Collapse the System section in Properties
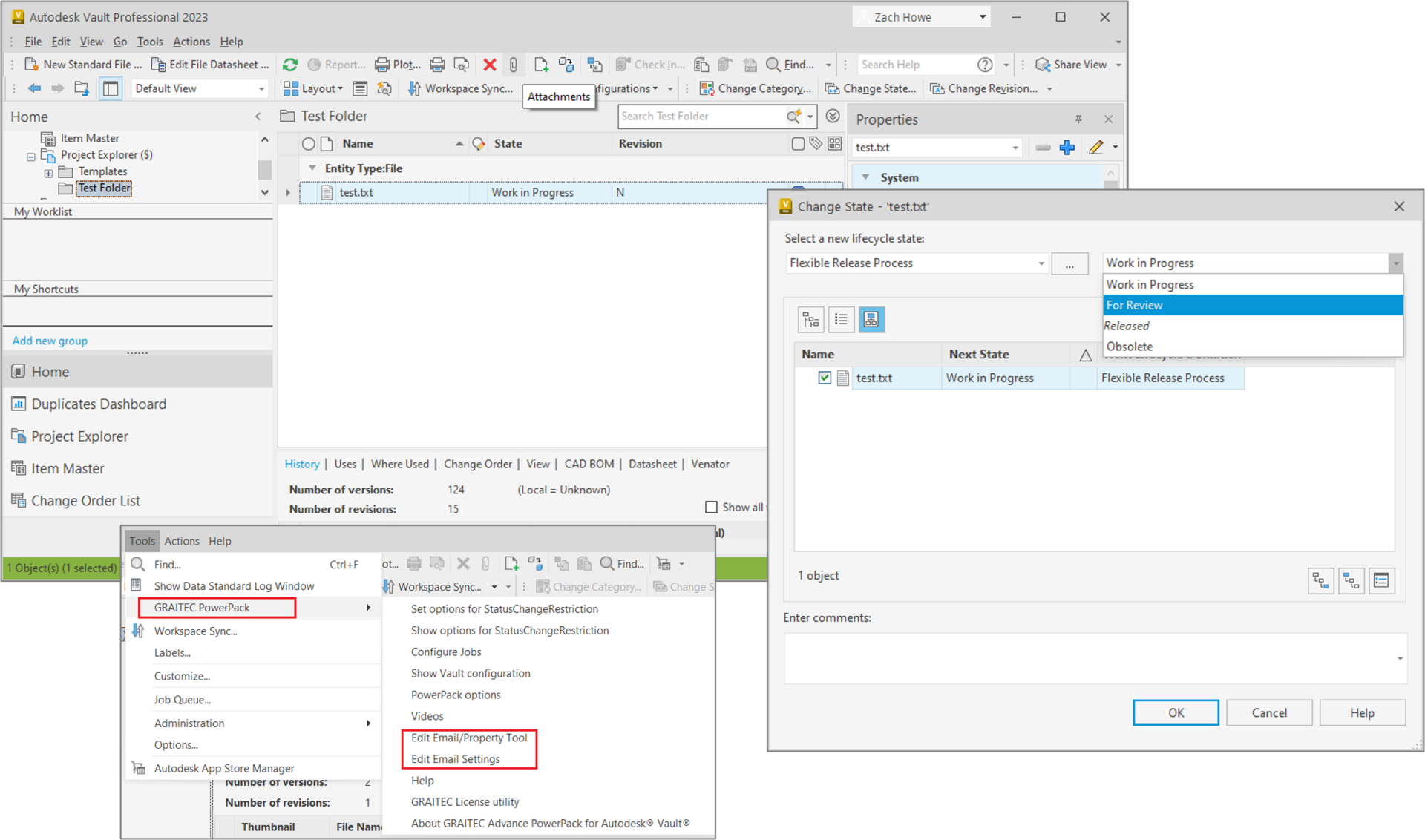Image resolution: width=1425 pixels, height=840 pixels. tap(865, 177)
